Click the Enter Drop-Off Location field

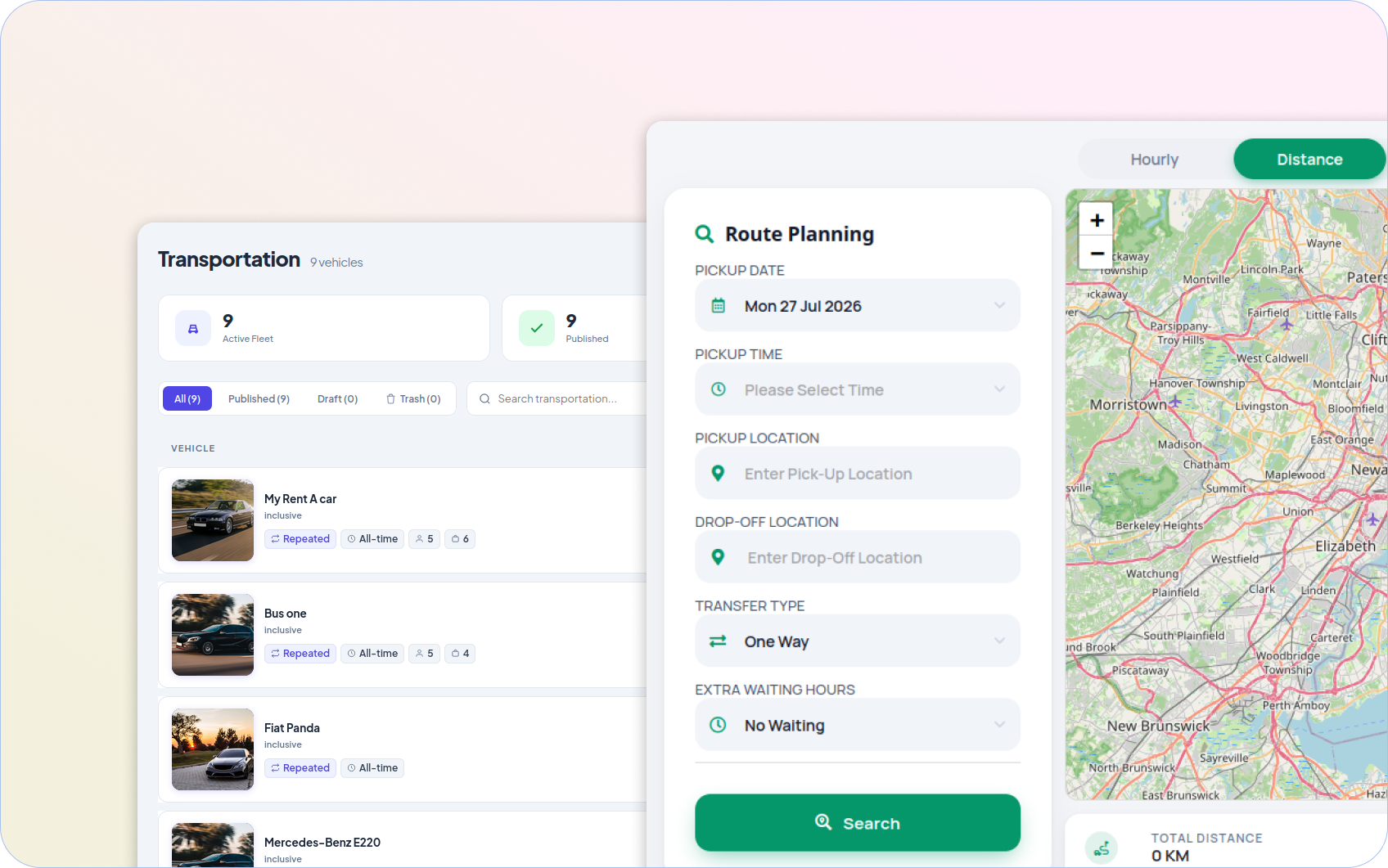tap(858, 557)
